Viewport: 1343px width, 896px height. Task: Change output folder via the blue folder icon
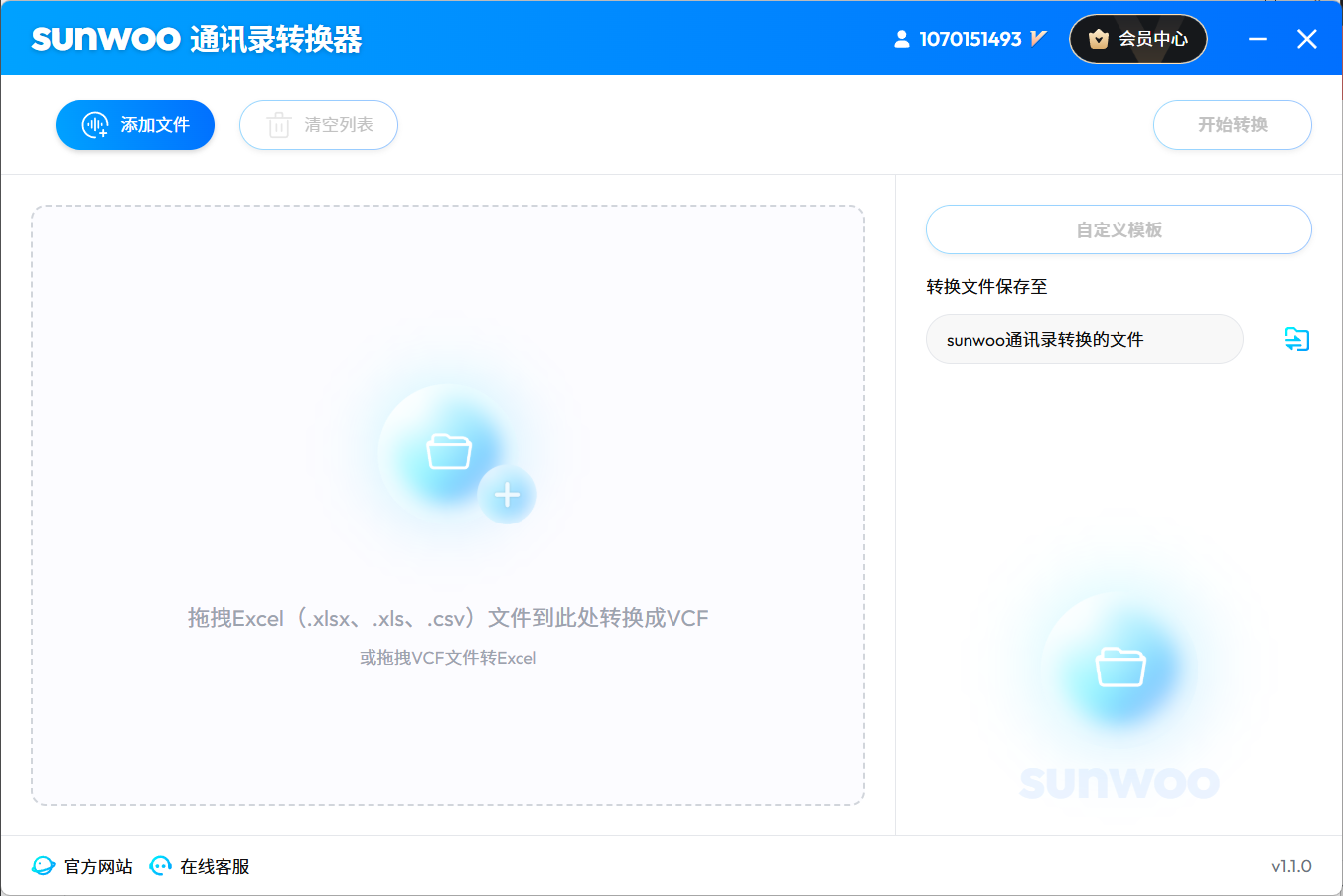coord(1296,339)
